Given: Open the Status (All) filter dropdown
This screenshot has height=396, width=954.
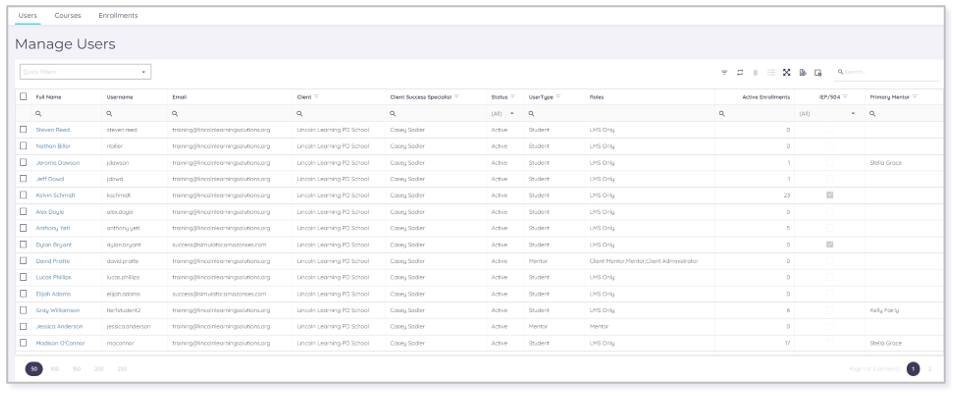Looking at the screenshot, I should click(503, 114).
